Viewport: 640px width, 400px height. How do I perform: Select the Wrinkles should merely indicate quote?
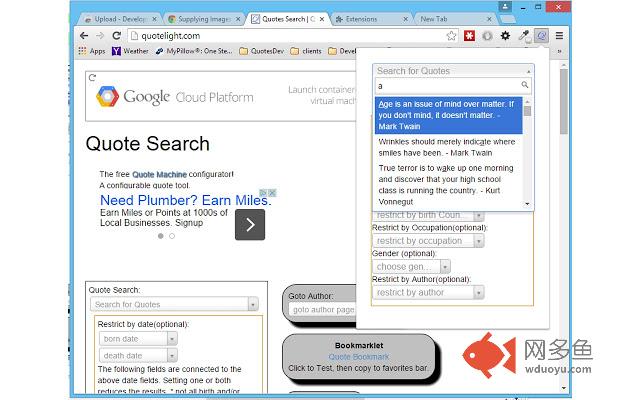pos(449,147)
